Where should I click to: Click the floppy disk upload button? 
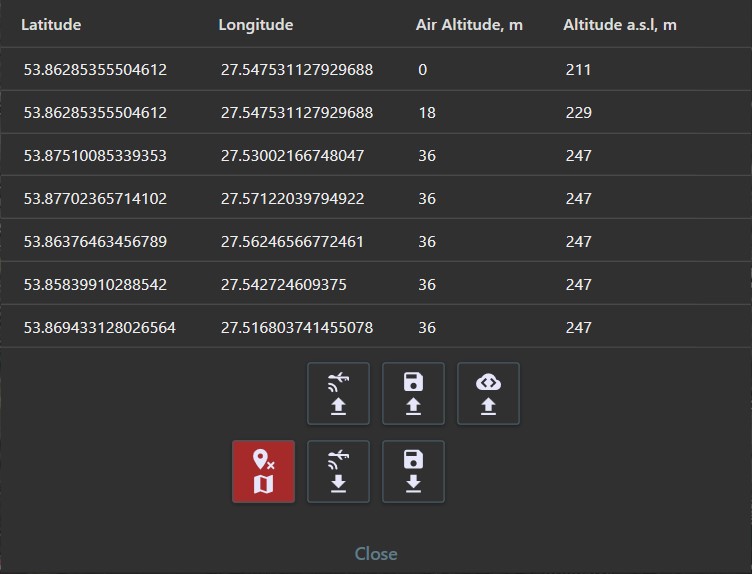(413, 393)
